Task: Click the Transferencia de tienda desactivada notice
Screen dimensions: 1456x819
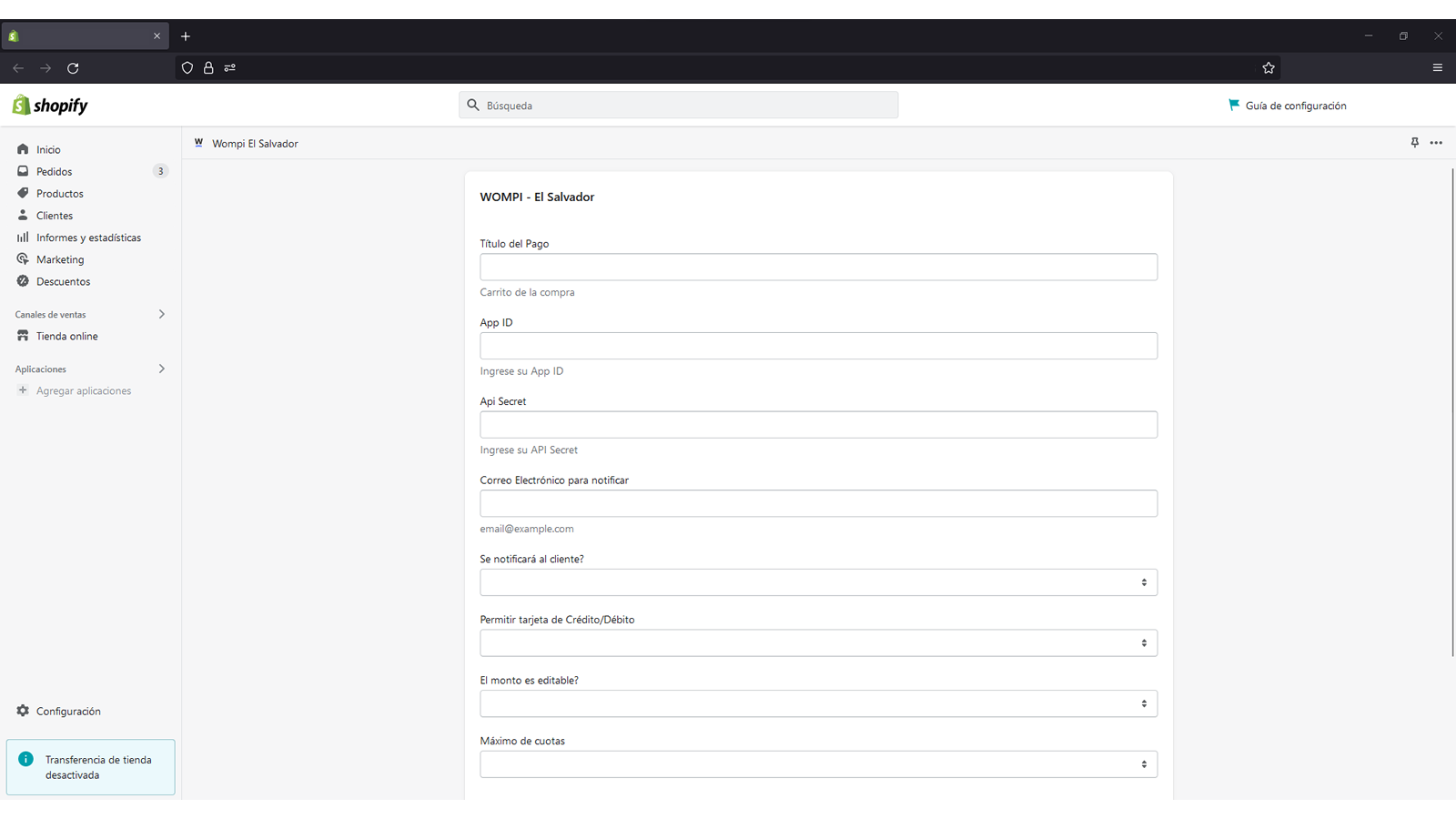Action: coord(90,767)
